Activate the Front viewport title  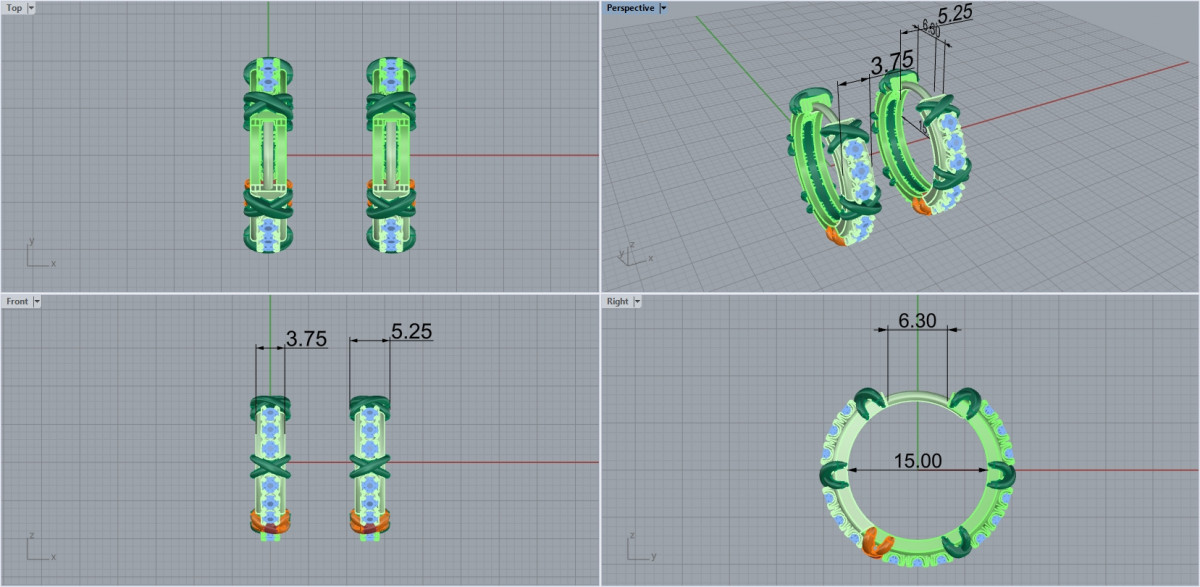click(x=17, y=301)
